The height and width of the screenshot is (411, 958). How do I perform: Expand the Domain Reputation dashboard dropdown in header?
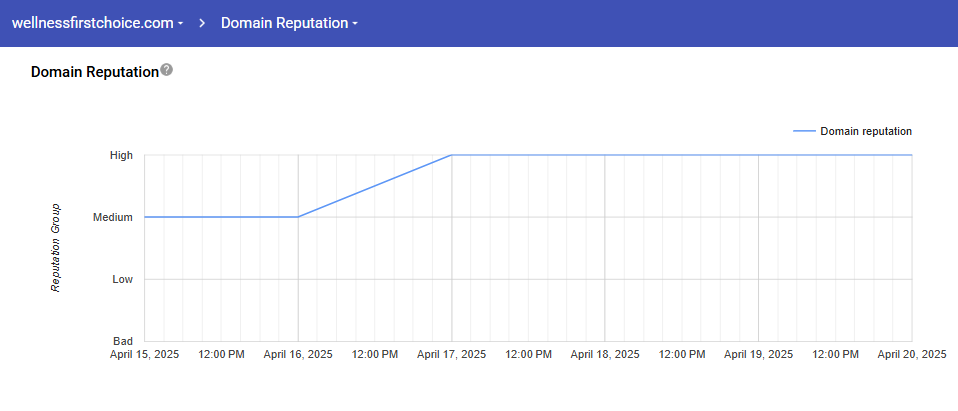[289, 22]
